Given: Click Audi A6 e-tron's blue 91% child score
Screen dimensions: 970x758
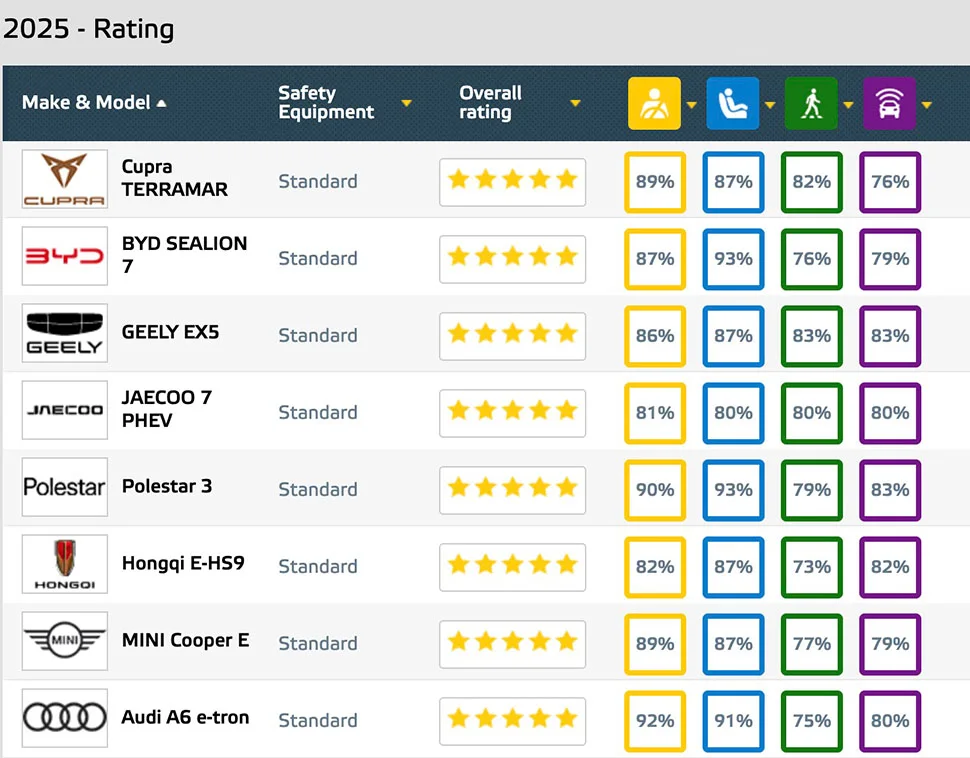Looking at the screenshot, I should click(x=733, y=721).
